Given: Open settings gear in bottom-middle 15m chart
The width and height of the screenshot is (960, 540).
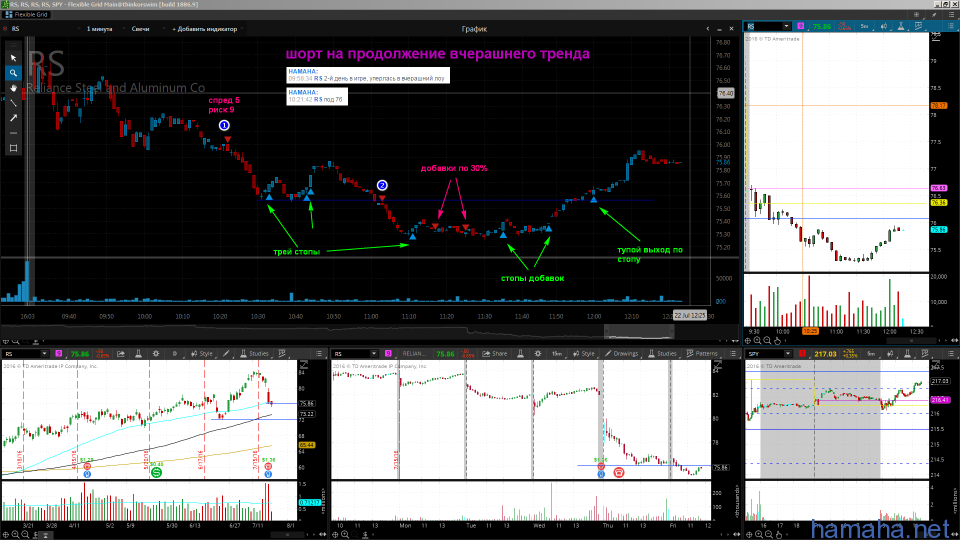Looking at the screenshot, I should point(538,354).
